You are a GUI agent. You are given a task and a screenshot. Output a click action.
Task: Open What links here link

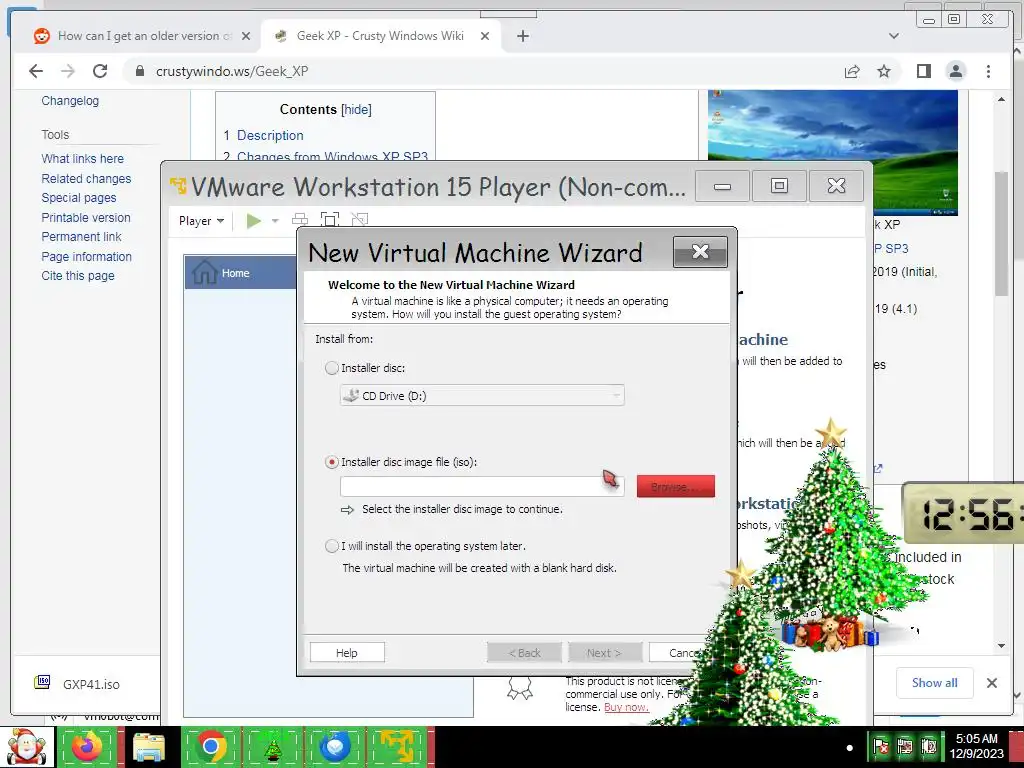coord(82,159)
